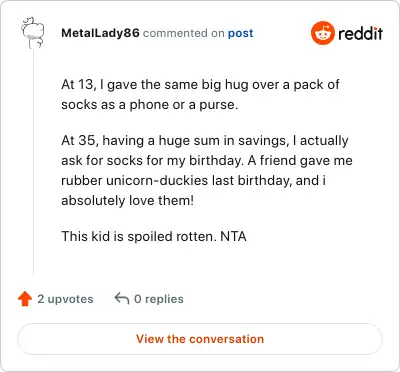The width and height of the screenshot is (400, 372).
Task: Click the orange upvote arrow icon
Action: [x=25, y=299]
